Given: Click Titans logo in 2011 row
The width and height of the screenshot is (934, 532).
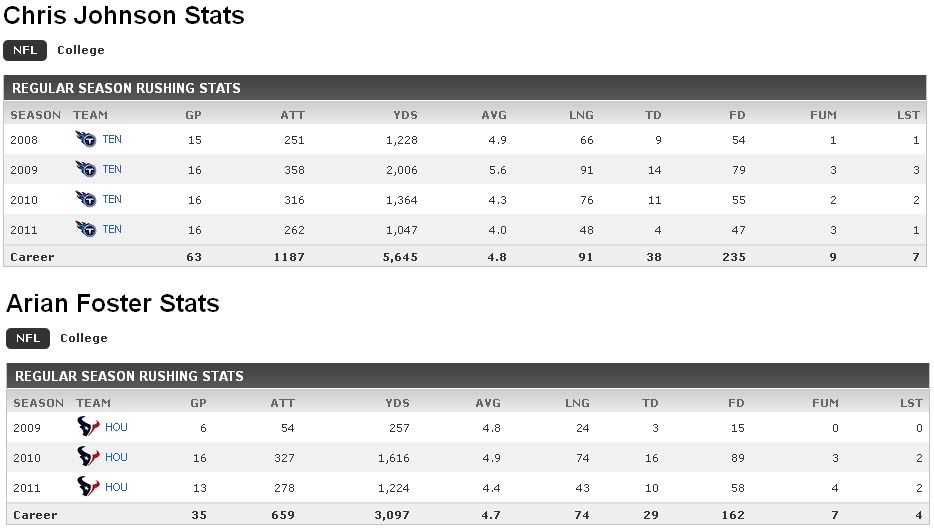Looking at the screenshot, I should click(86, 230).
